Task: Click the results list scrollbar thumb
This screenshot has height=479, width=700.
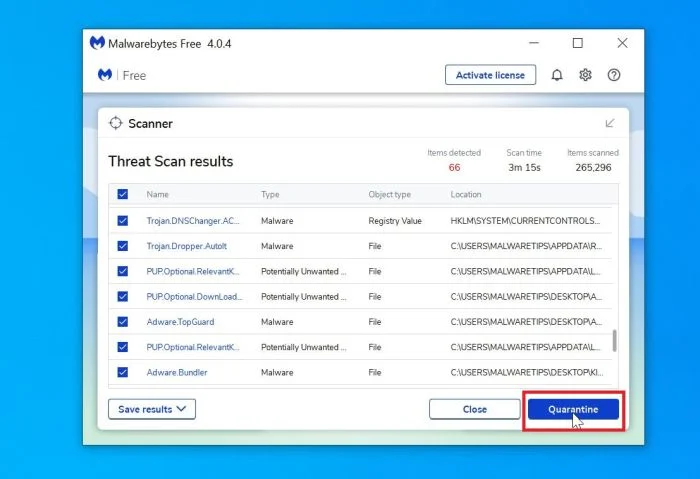Action: point(615,341)
